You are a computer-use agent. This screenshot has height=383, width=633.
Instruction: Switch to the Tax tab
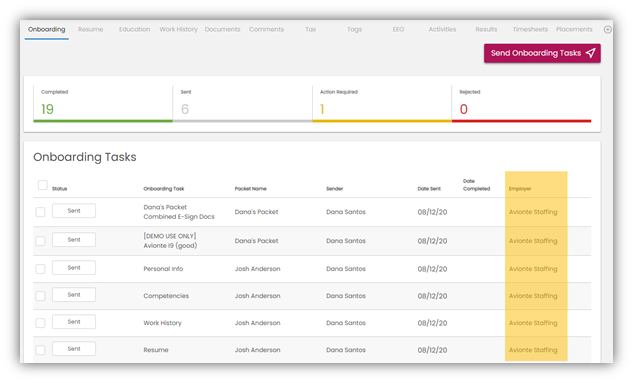(310, 29)
